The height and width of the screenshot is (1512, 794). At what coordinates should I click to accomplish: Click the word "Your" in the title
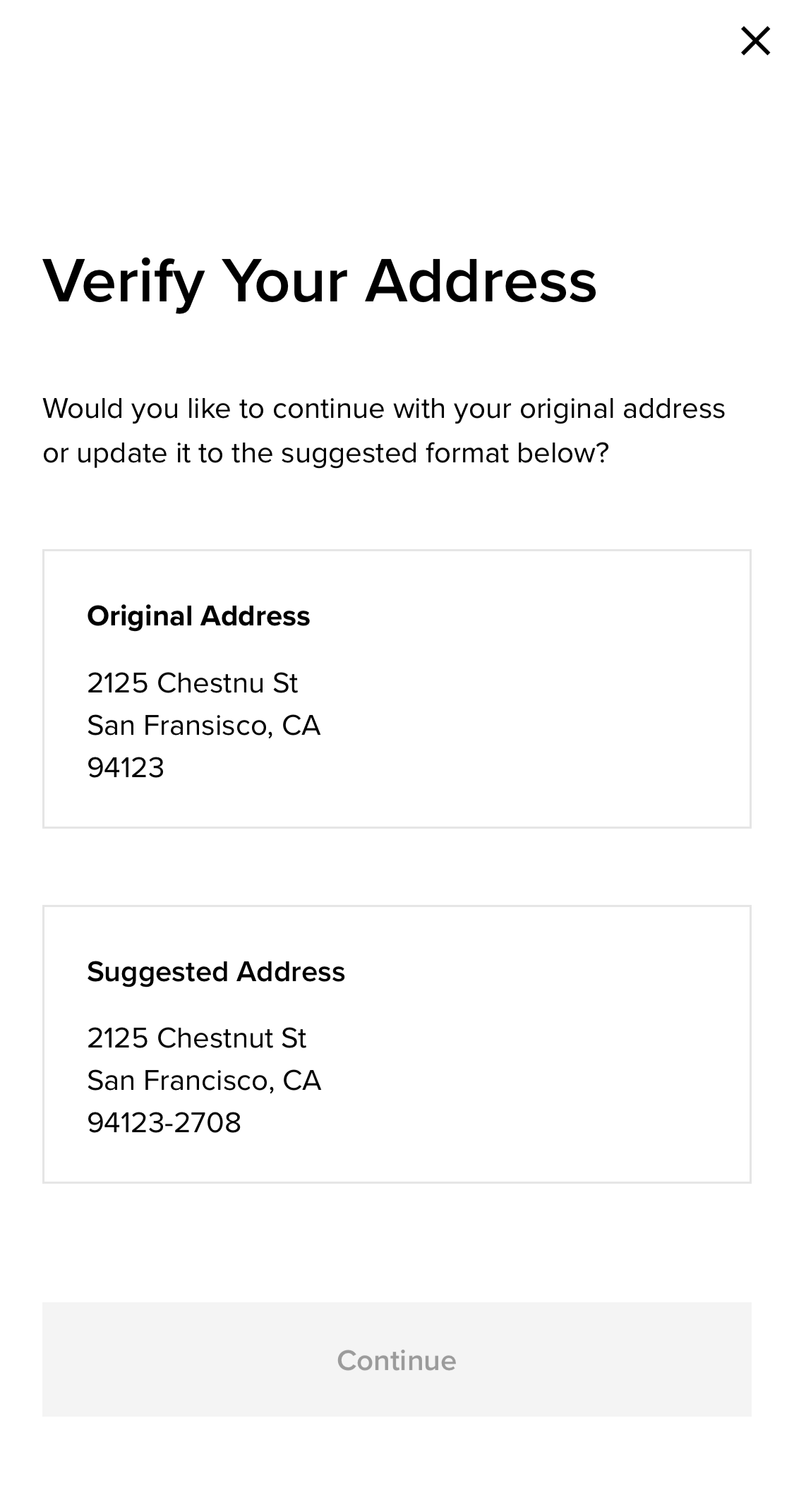(284, 281)
